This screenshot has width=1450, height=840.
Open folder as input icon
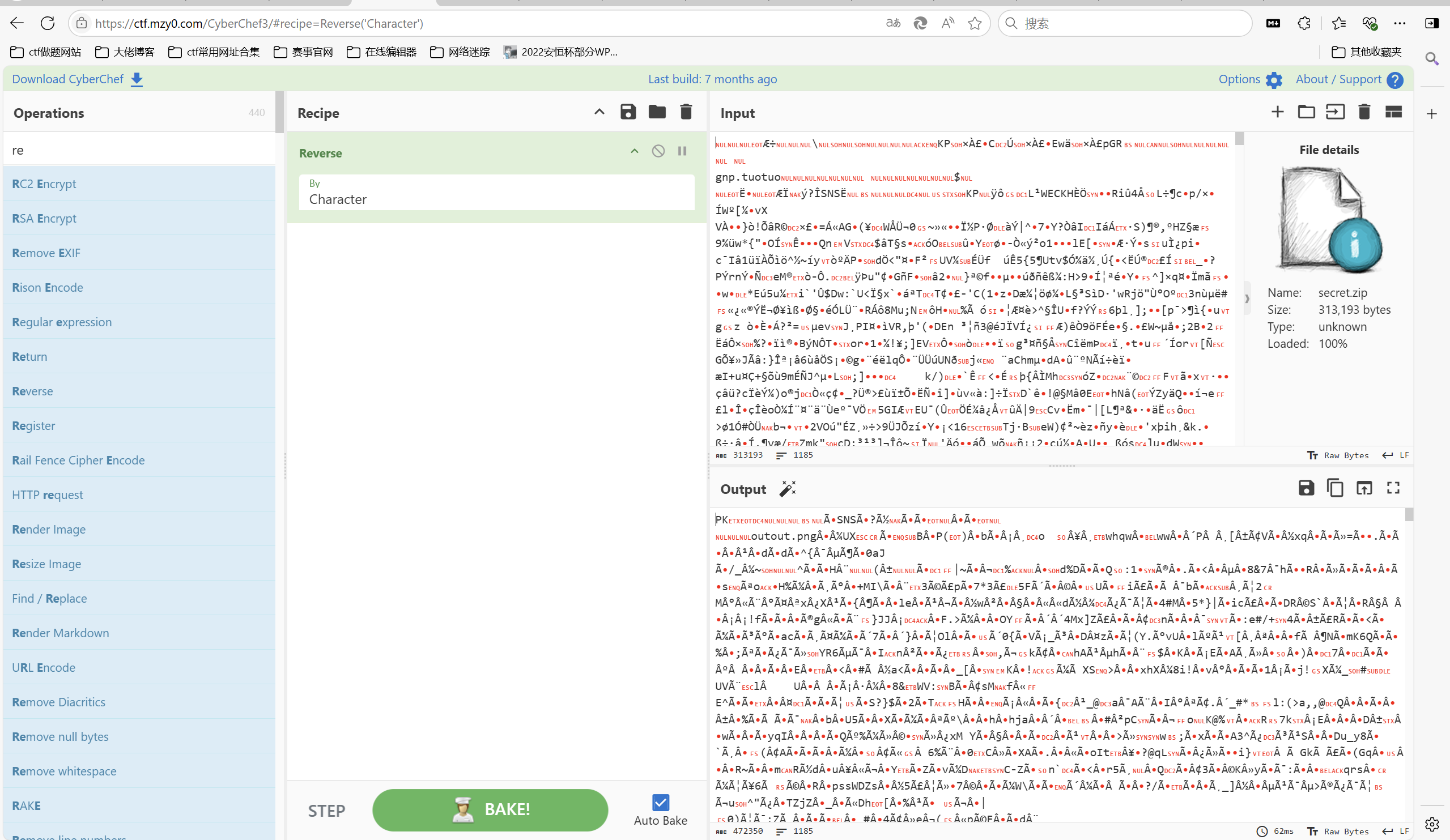[x=1306, y=112]
